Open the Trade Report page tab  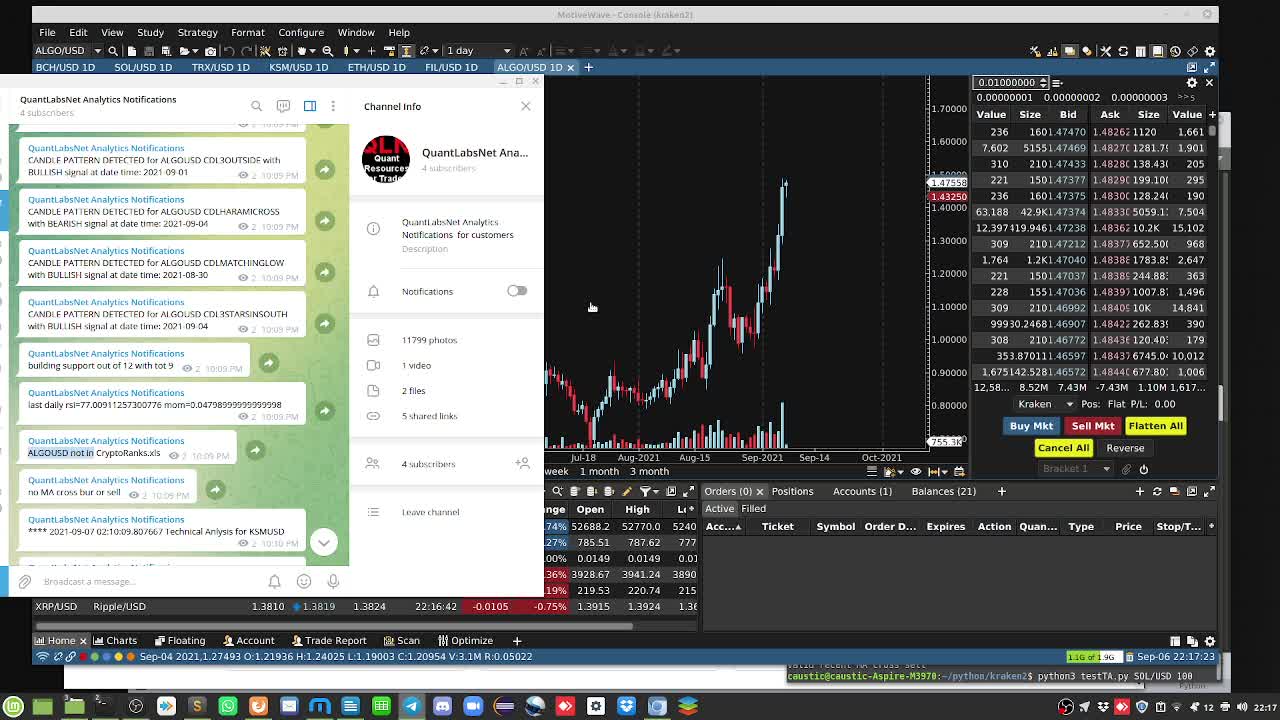tap(327, 640)
